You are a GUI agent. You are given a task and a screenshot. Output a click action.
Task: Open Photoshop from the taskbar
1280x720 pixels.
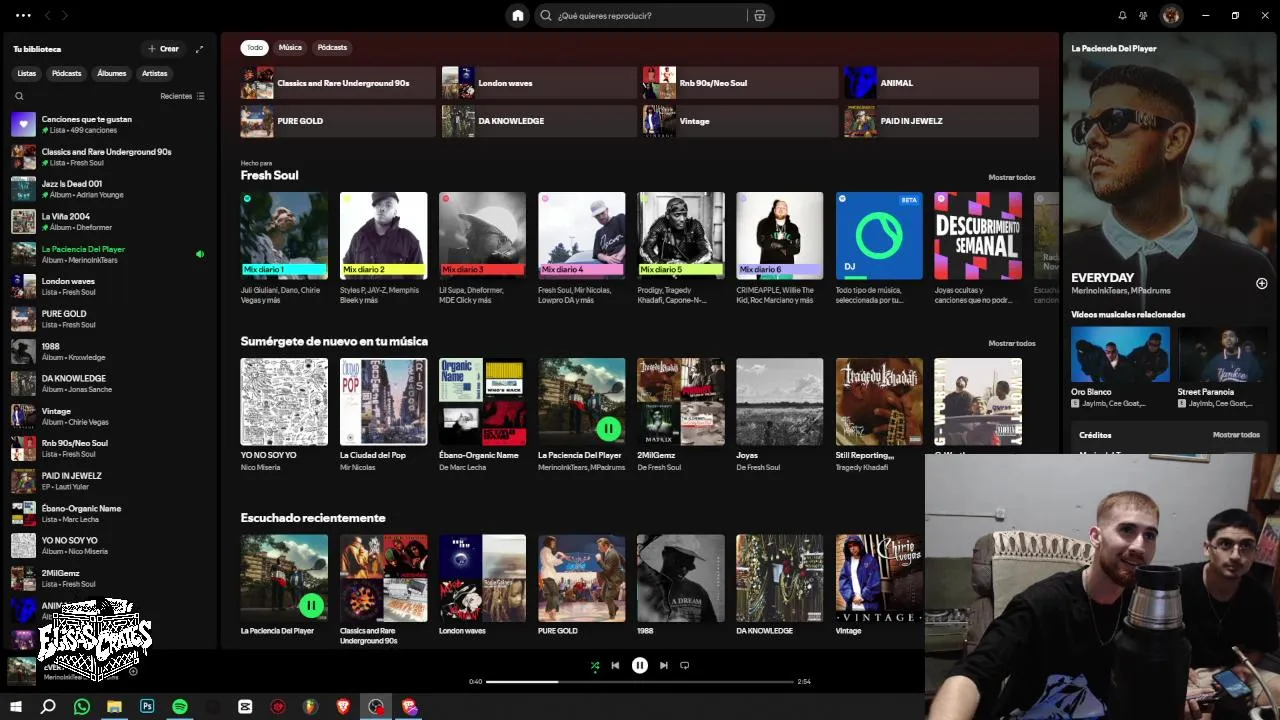click(x=147, y=707)
